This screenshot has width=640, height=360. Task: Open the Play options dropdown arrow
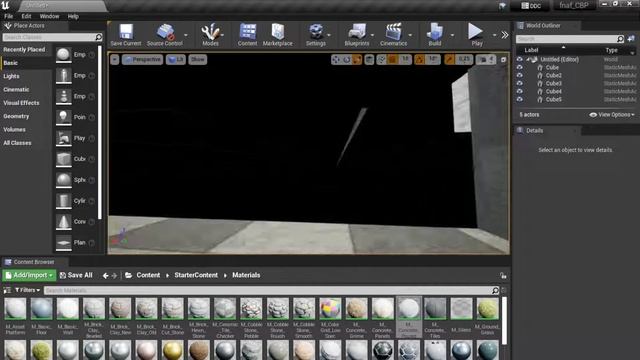pos(494,35)
